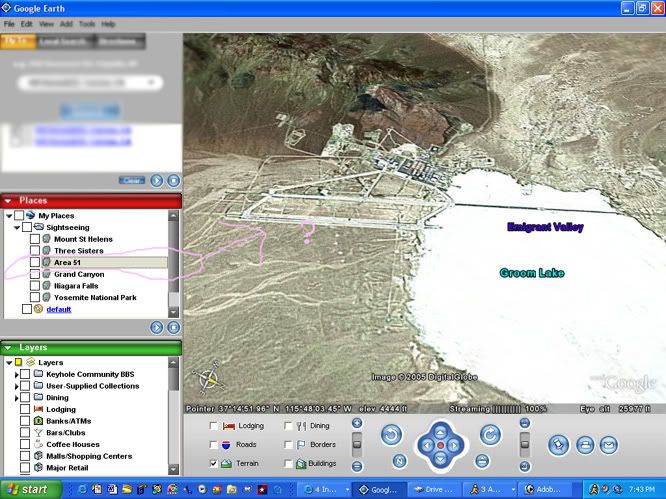The image size is (666, 499).
Task: Enable Buildings checkbox below the map
Action: point(288,463)
